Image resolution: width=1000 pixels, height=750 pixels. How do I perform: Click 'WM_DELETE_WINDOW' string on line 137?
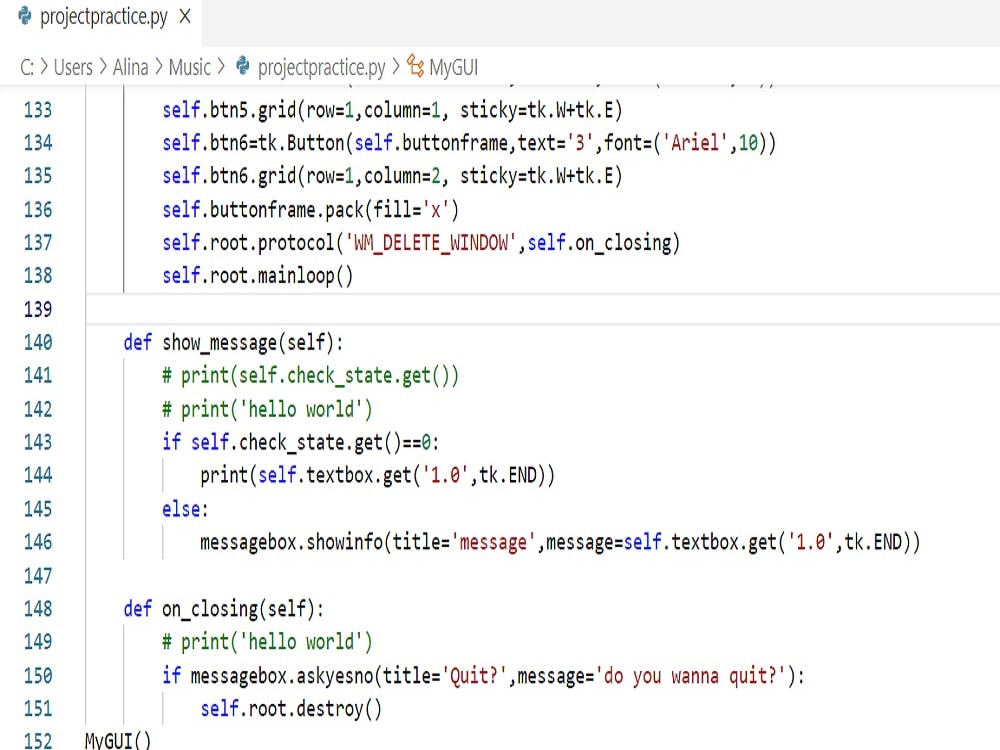pos(431,243)
